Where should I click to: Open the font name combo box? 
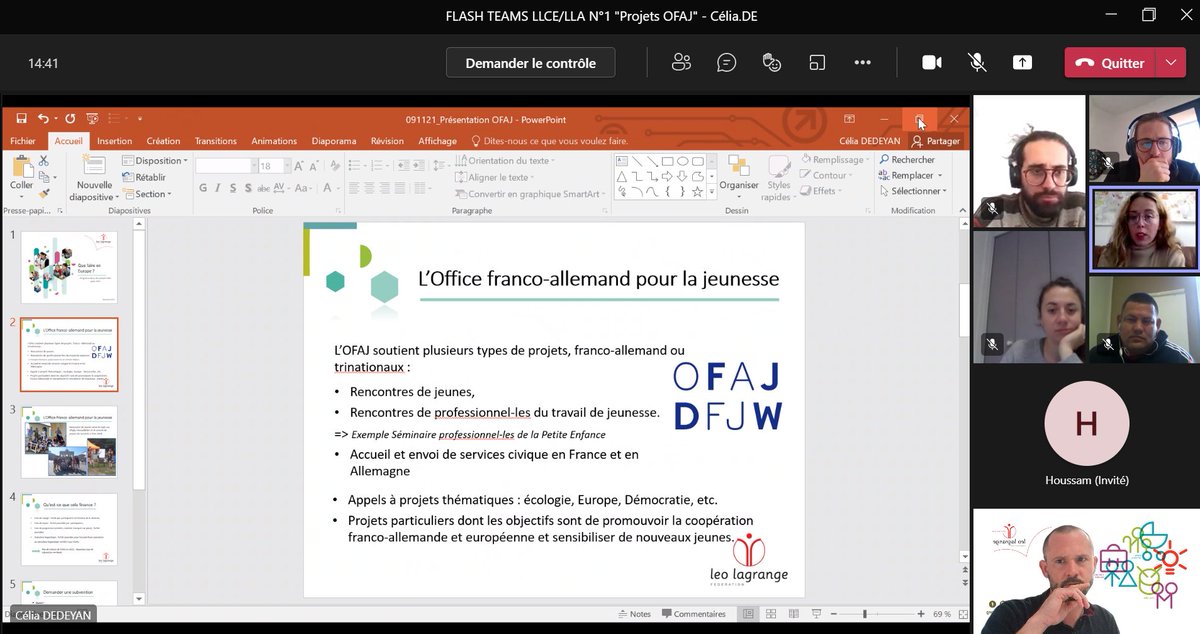pyautogui.click(x=226, y=166)
